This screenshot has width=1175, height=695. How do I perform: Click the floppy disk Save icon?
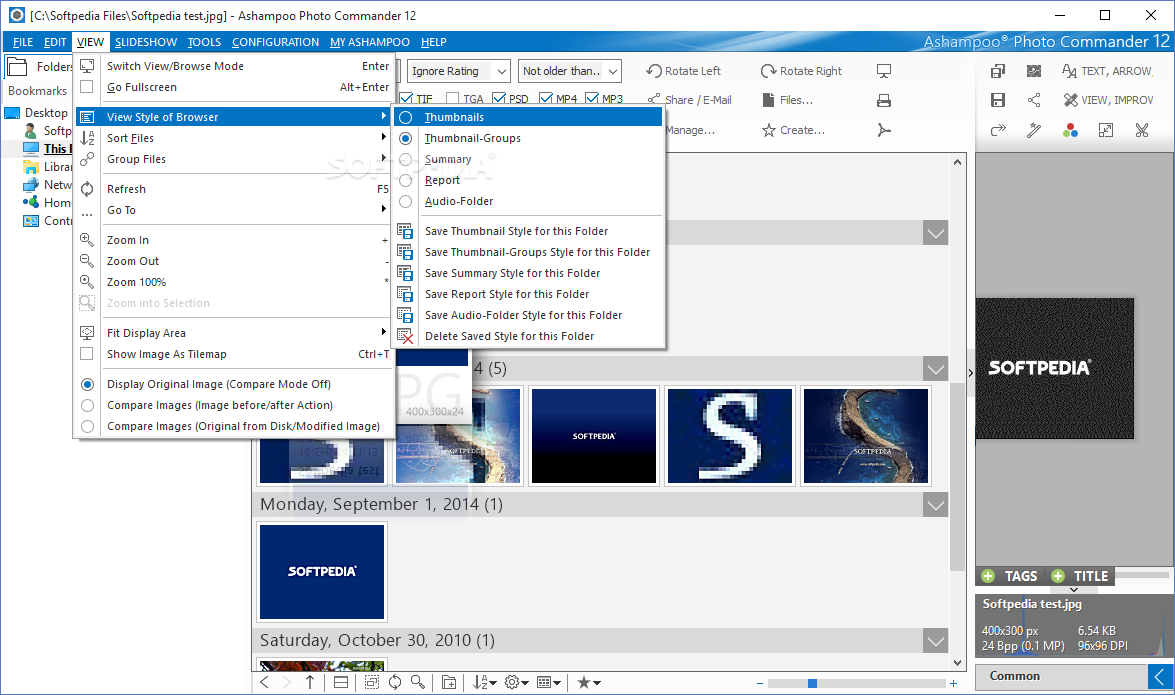(997, 100)
